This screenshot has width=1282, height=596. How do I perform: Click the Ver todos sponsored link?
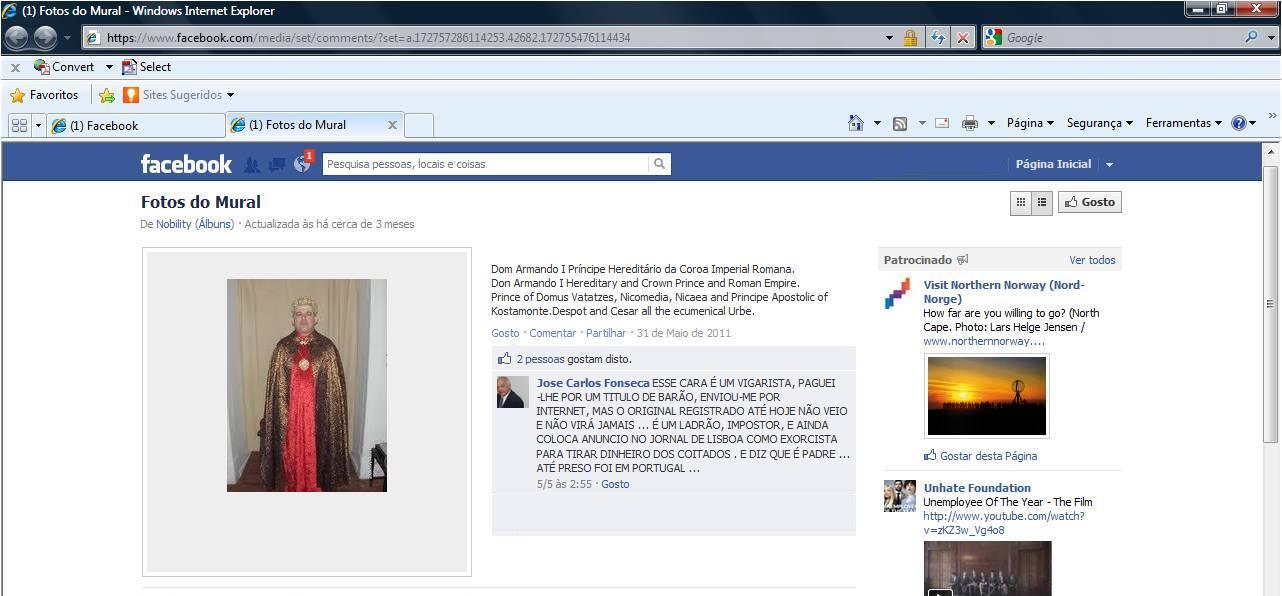[1092, 260]
